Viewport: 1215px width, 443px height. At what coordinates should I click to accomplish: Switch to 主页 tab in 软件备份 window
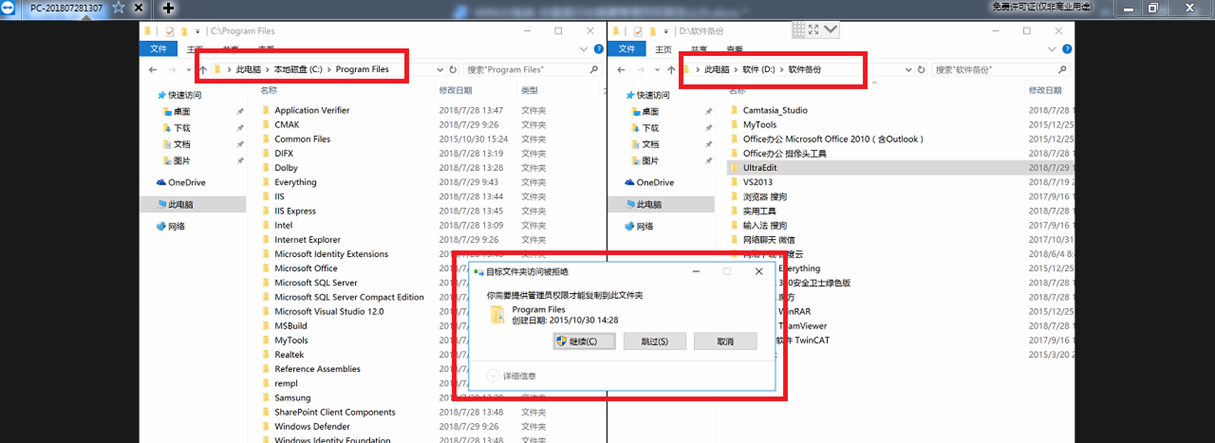click(663, 49)
